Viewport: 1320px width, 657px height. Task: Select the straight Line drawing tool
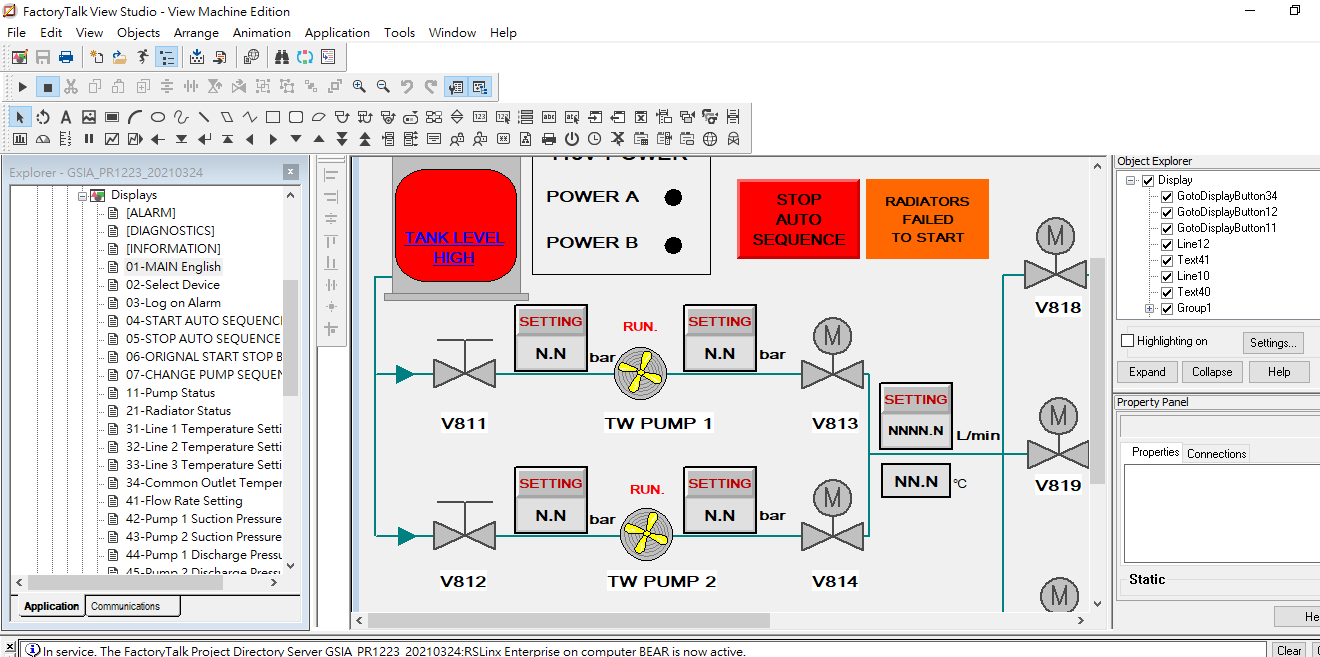click(x=204, y=117)
